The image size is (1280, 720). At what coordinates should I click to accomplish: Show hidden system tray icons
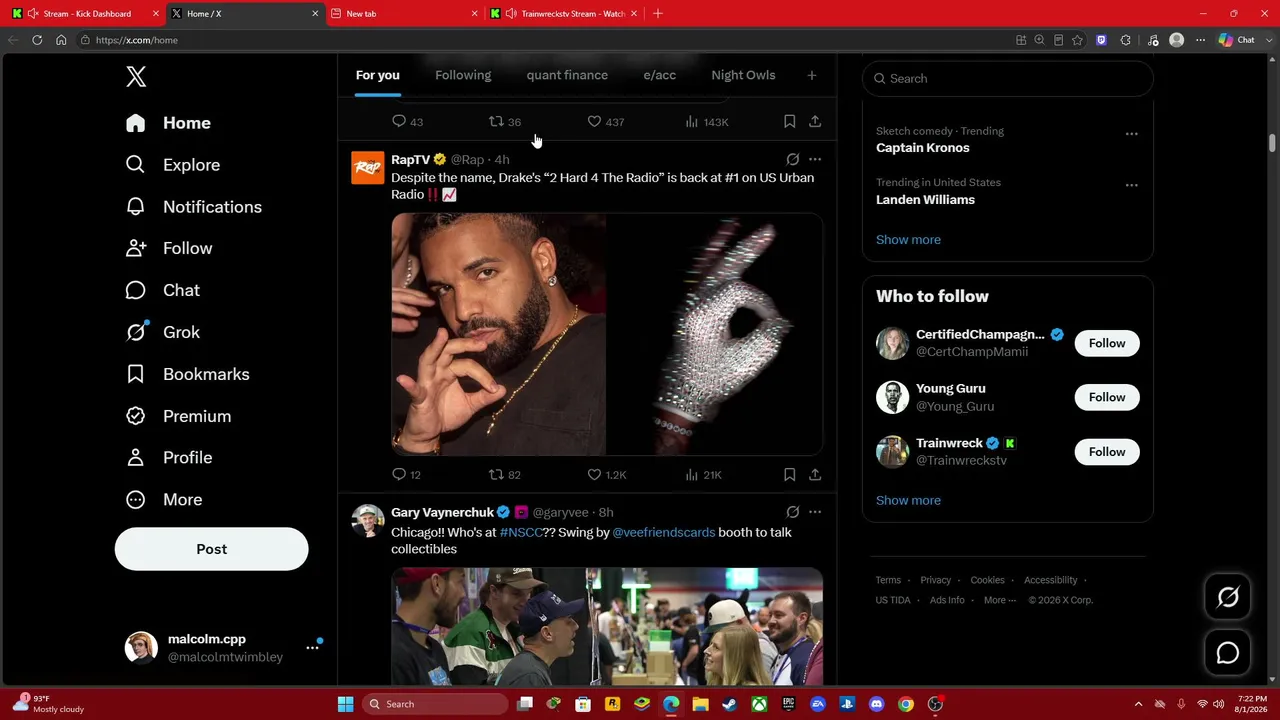click(x=1138, y=704)
